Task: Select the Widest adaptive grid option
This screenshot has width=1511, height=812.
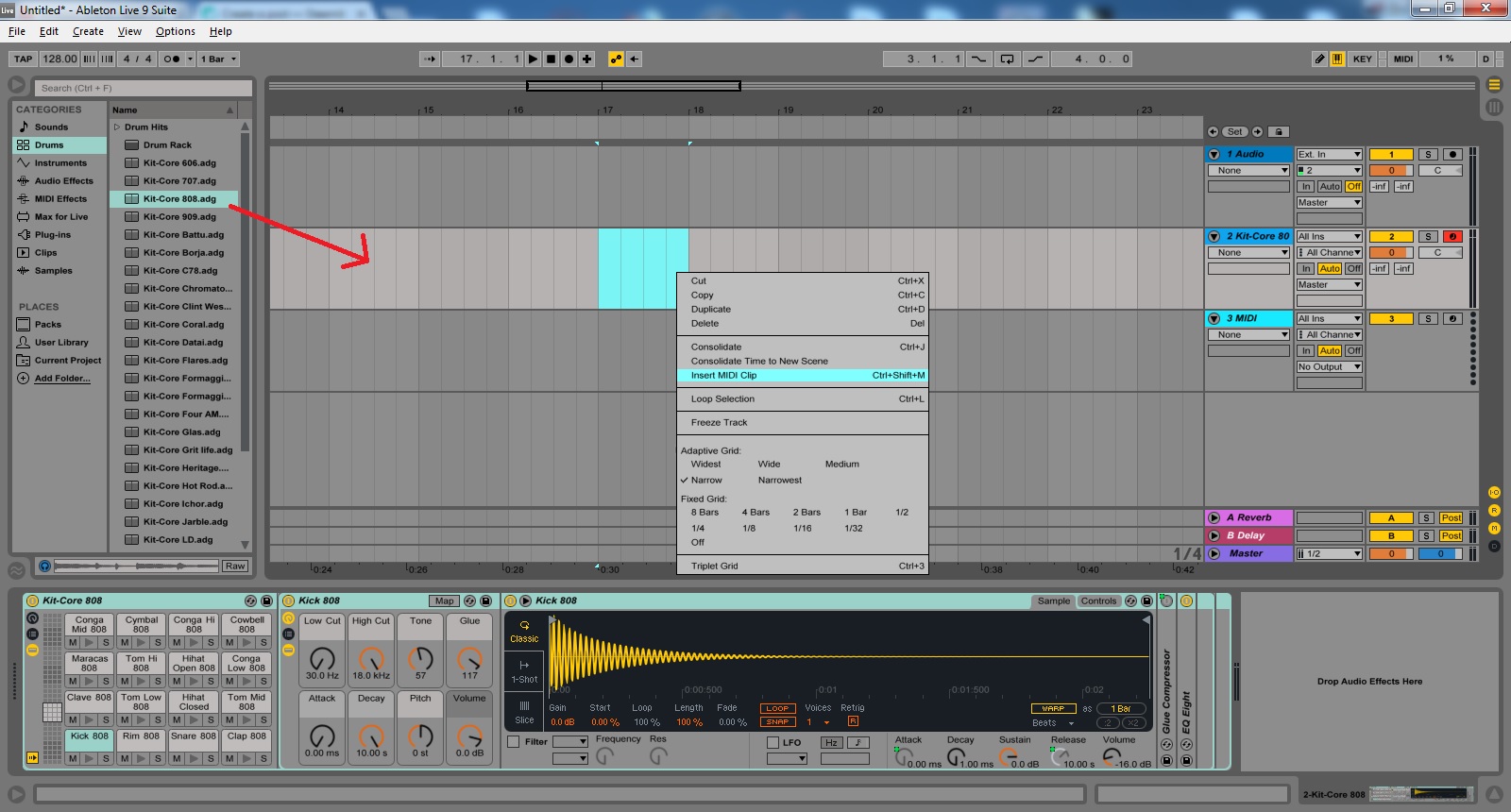Action: 705,464
